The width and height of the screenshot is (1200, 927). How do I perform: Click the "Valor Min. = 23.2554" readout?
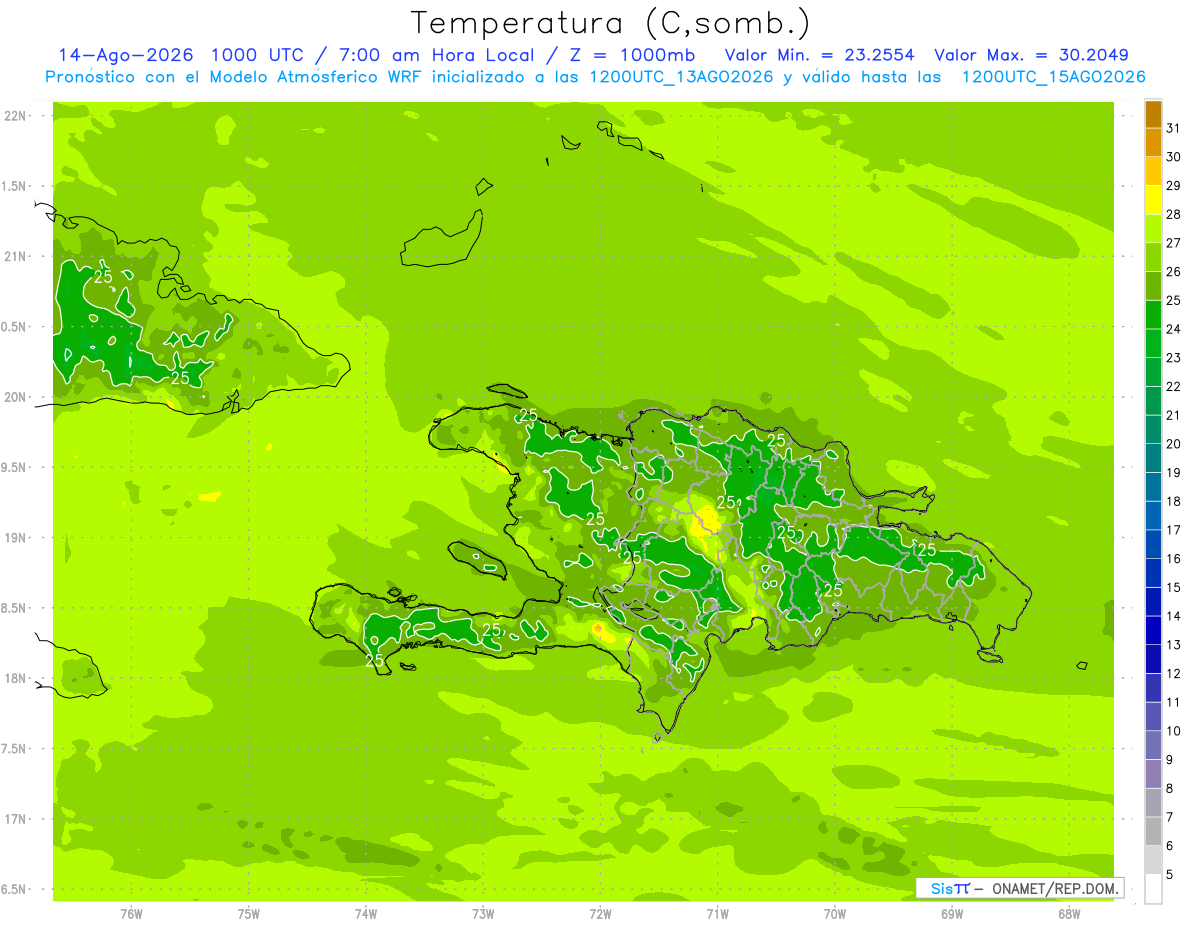819,55
